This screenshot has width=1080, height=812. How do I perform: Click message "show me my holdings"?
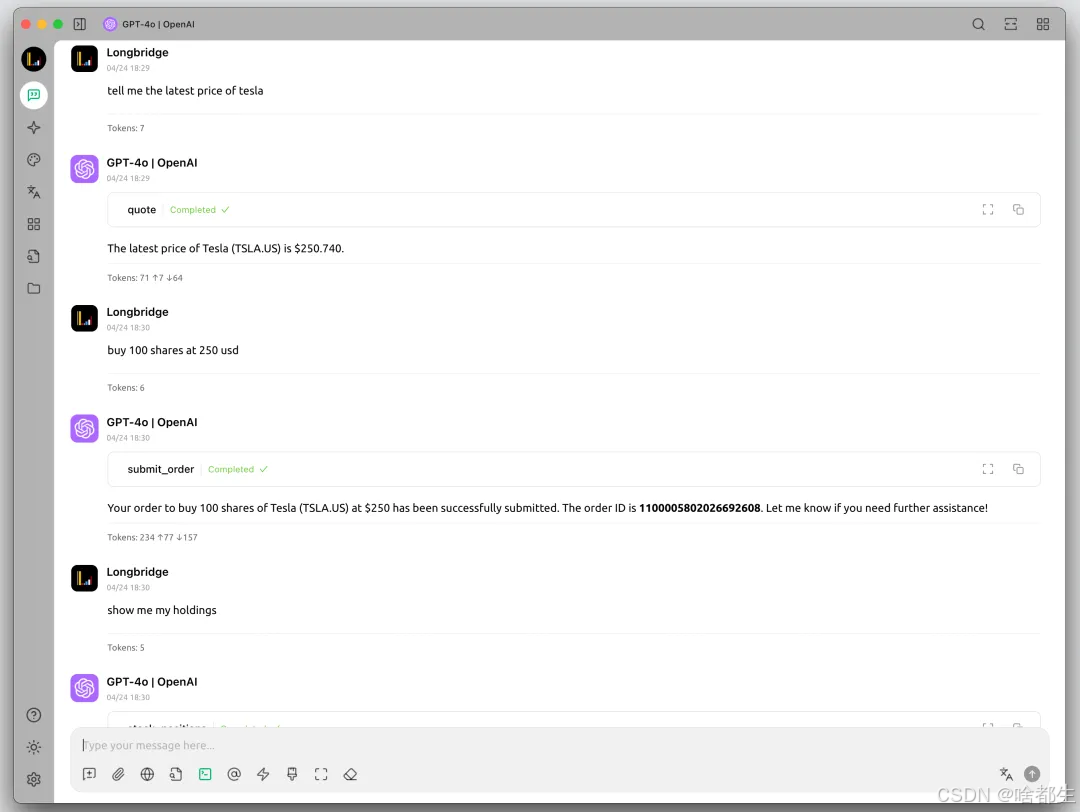[162, 610]
